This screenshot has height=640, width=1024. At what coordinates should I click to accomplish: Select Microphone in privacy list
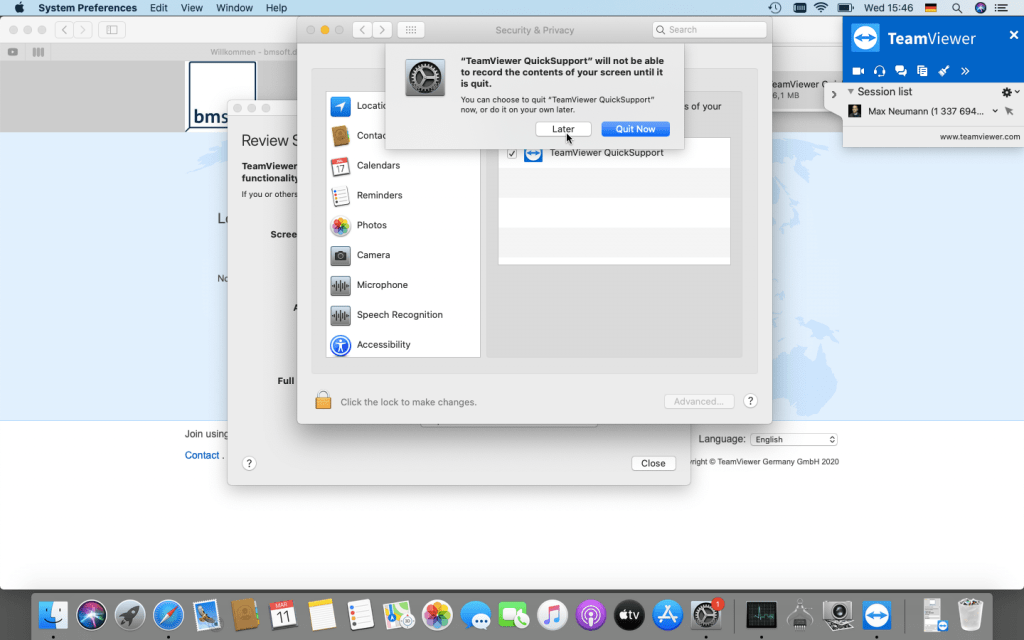pos(403,285)
